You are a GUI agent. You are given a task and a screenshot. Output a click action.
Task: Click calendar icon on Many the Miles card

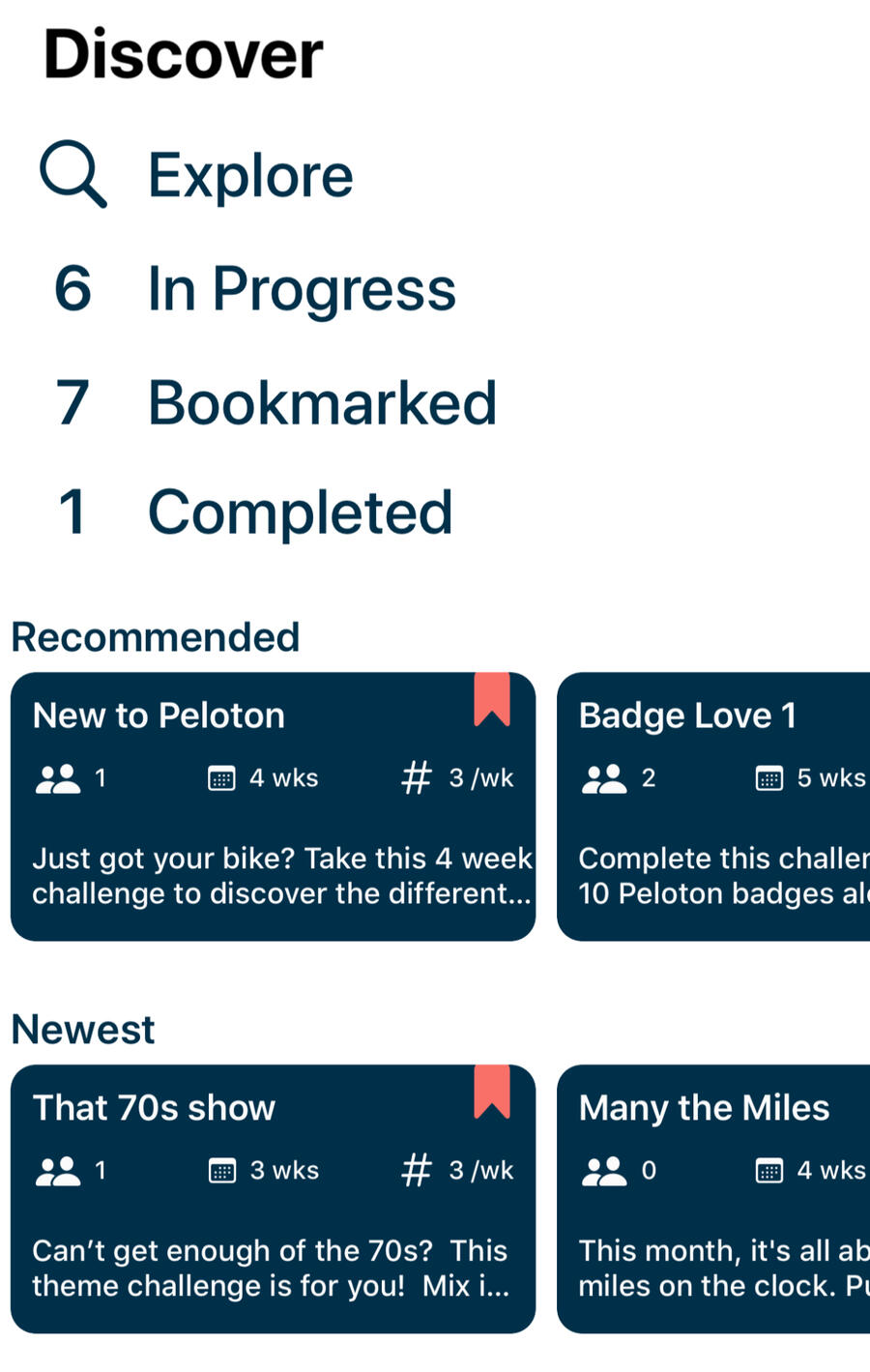click(768, 1171)
